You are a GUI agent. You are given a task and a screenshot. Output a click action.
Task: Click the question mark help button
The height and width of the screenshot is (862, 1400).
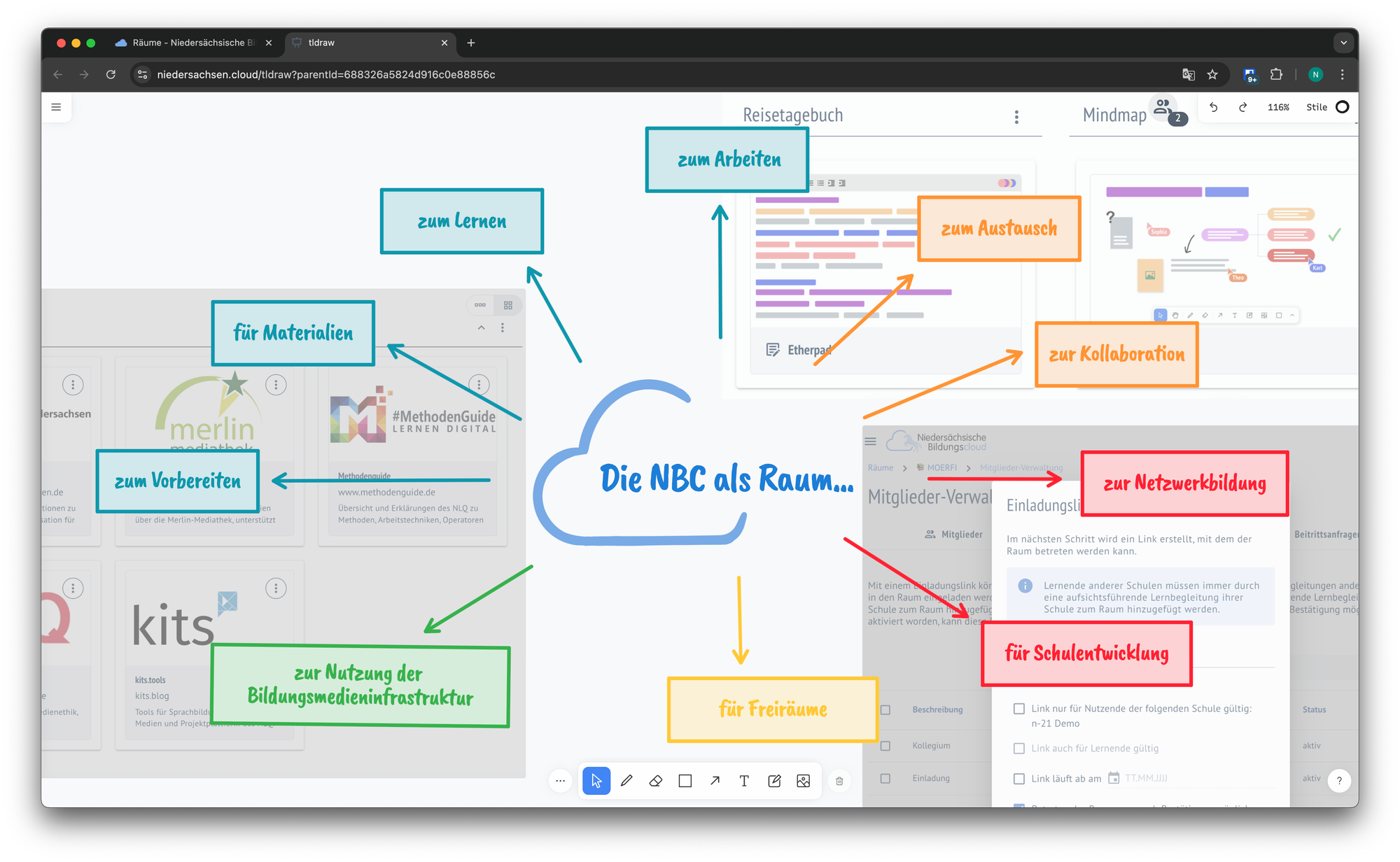(1339, 781)
